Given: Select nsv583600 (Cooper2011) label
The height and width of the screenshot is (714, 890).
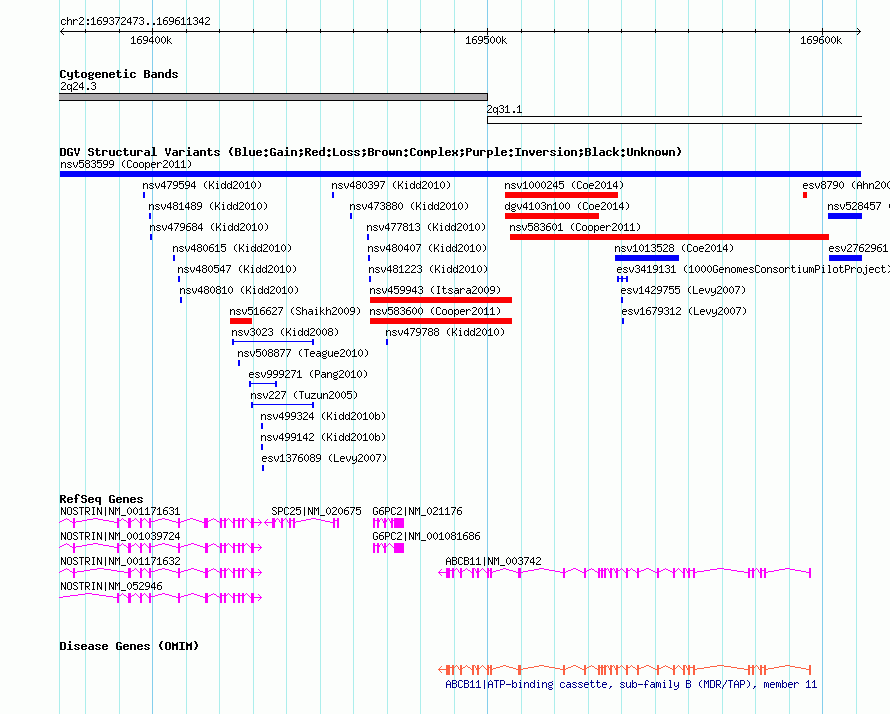Looking at the screenshot, I should pyautogui.click(x=435, y=311).
